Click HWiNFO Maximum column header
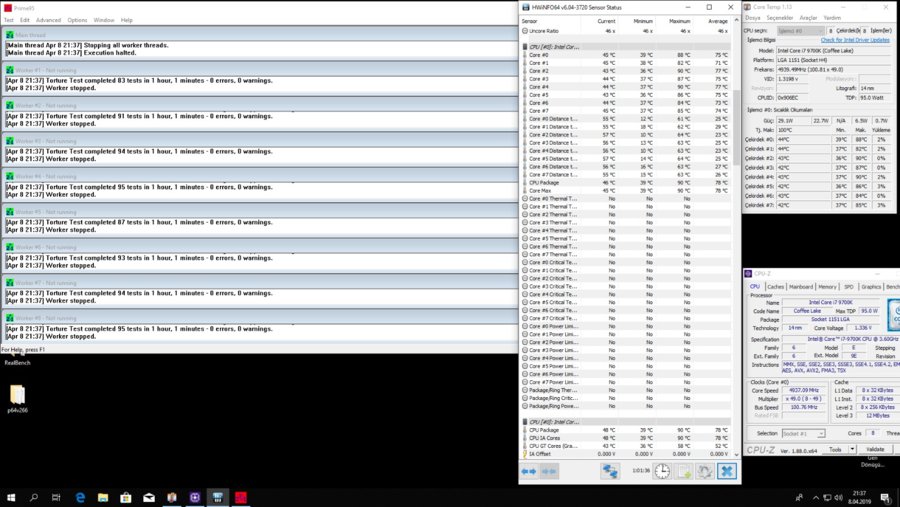Viewport: 900px width, 507px height. point(680,21)
